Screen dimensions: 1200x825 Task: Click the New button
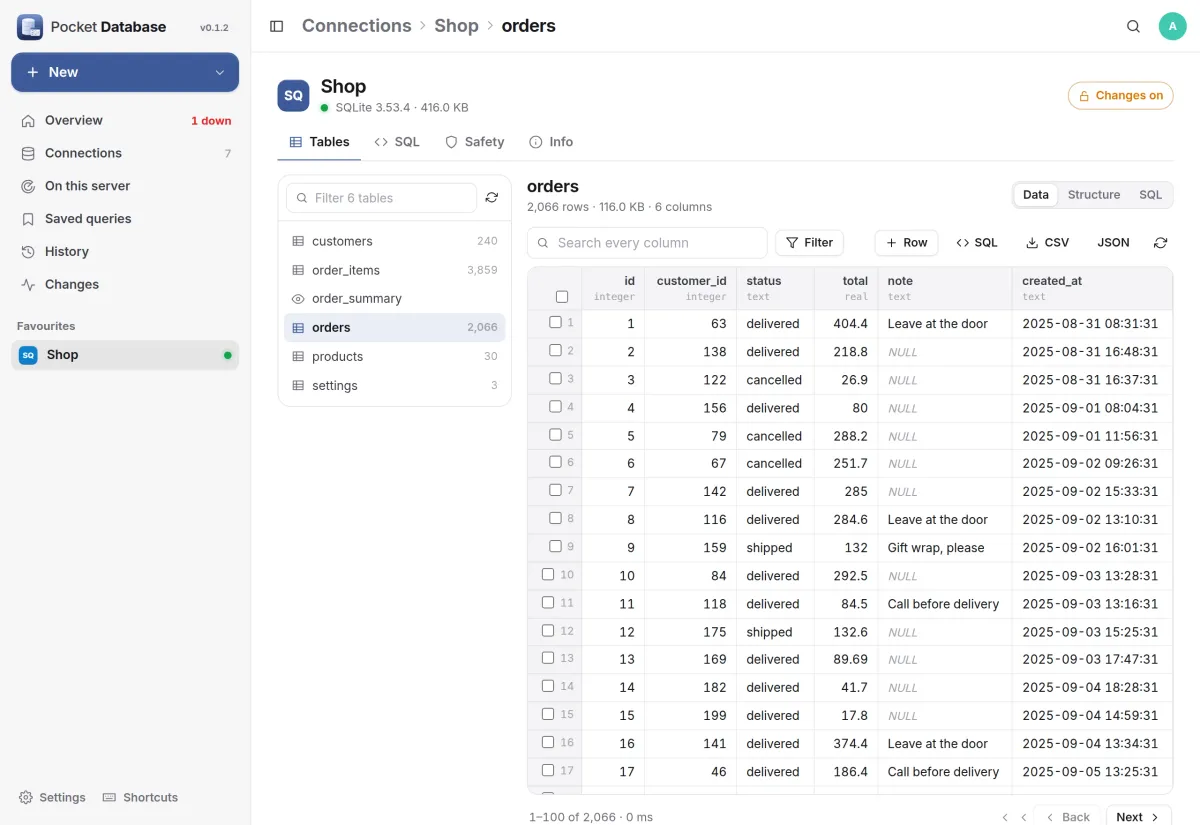(125, 72)
